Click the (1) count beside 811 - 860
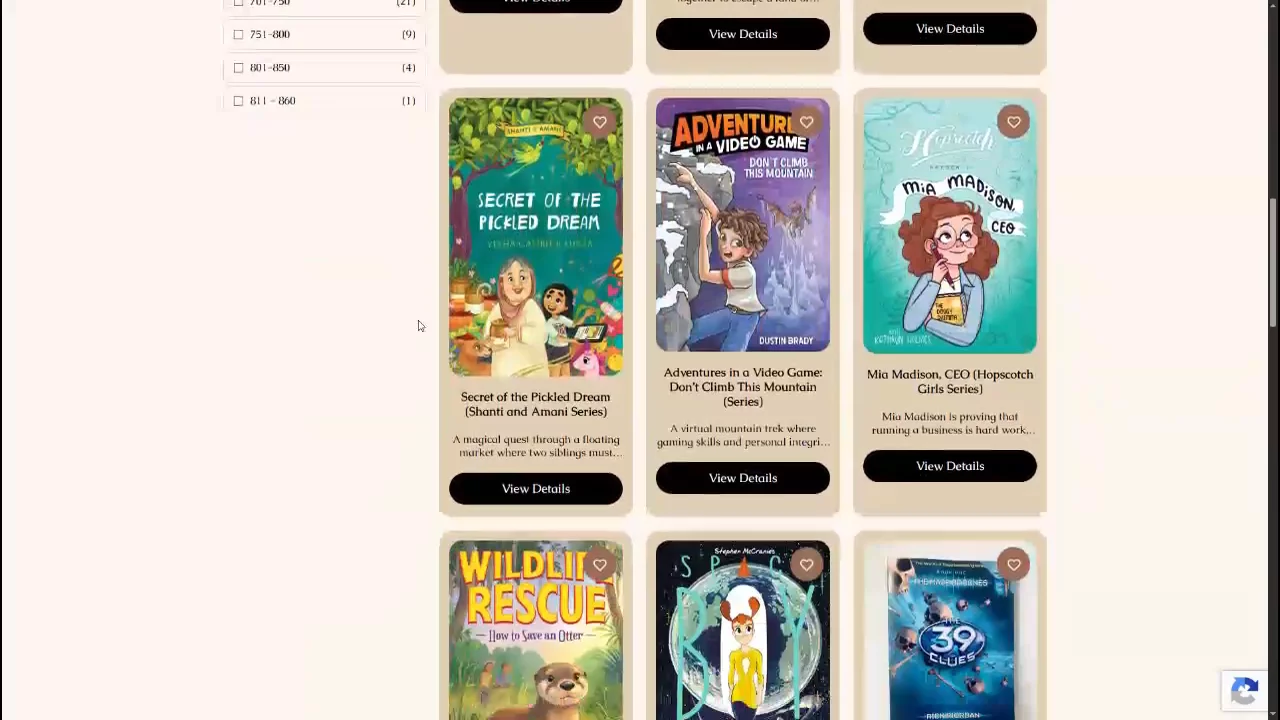The height and width of the screenshot is (720, 1280). (408, 100)
